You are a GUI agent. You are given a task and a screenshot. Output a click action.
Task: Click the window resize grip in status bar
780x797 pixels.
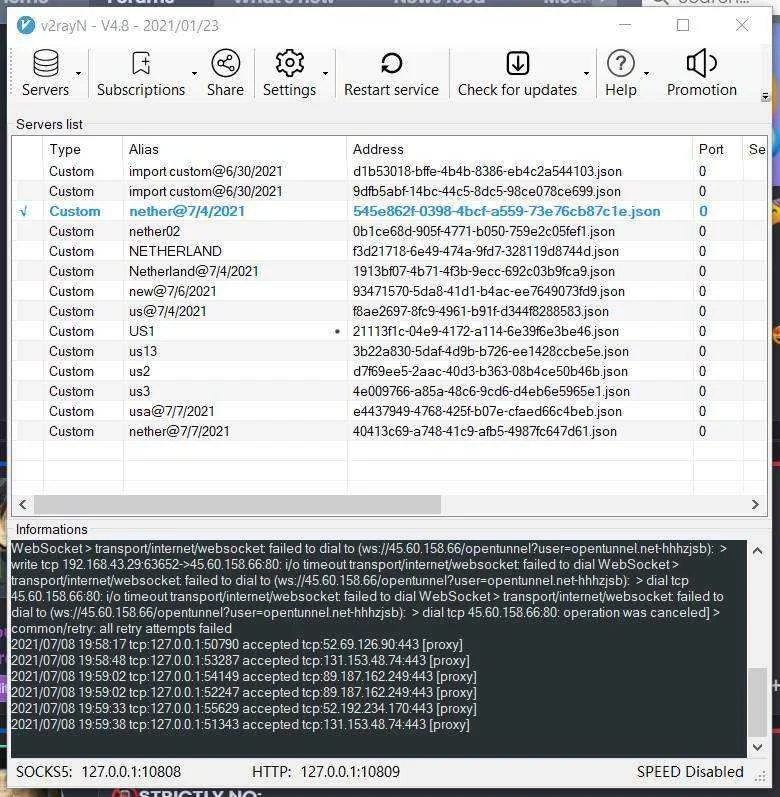[760, 776]
